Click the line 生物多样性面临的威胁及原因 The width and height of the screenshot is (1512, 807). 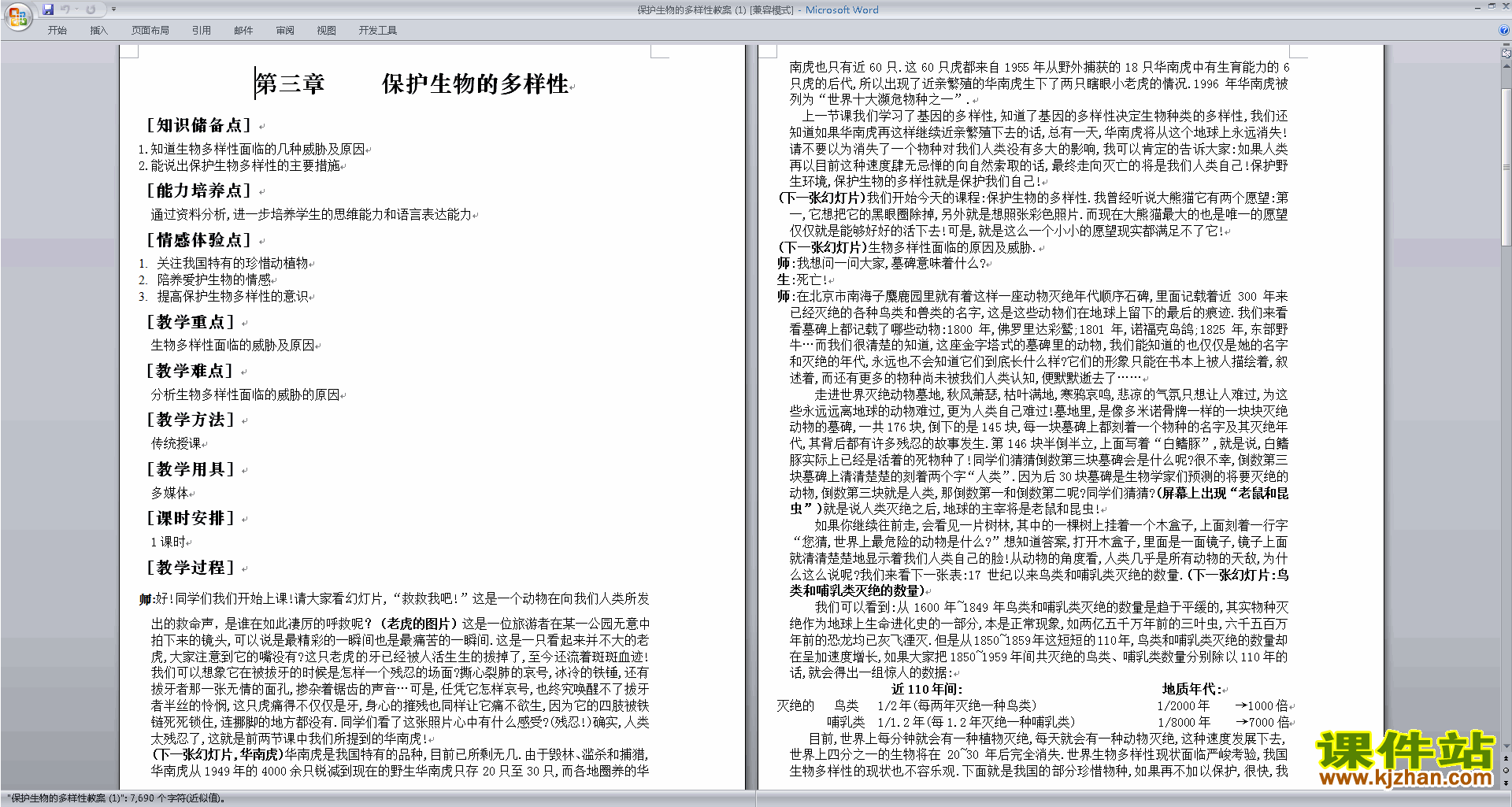[232, 345]
